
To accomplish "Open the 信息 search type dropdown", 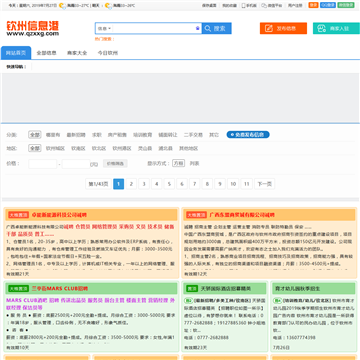I will 104,29.
